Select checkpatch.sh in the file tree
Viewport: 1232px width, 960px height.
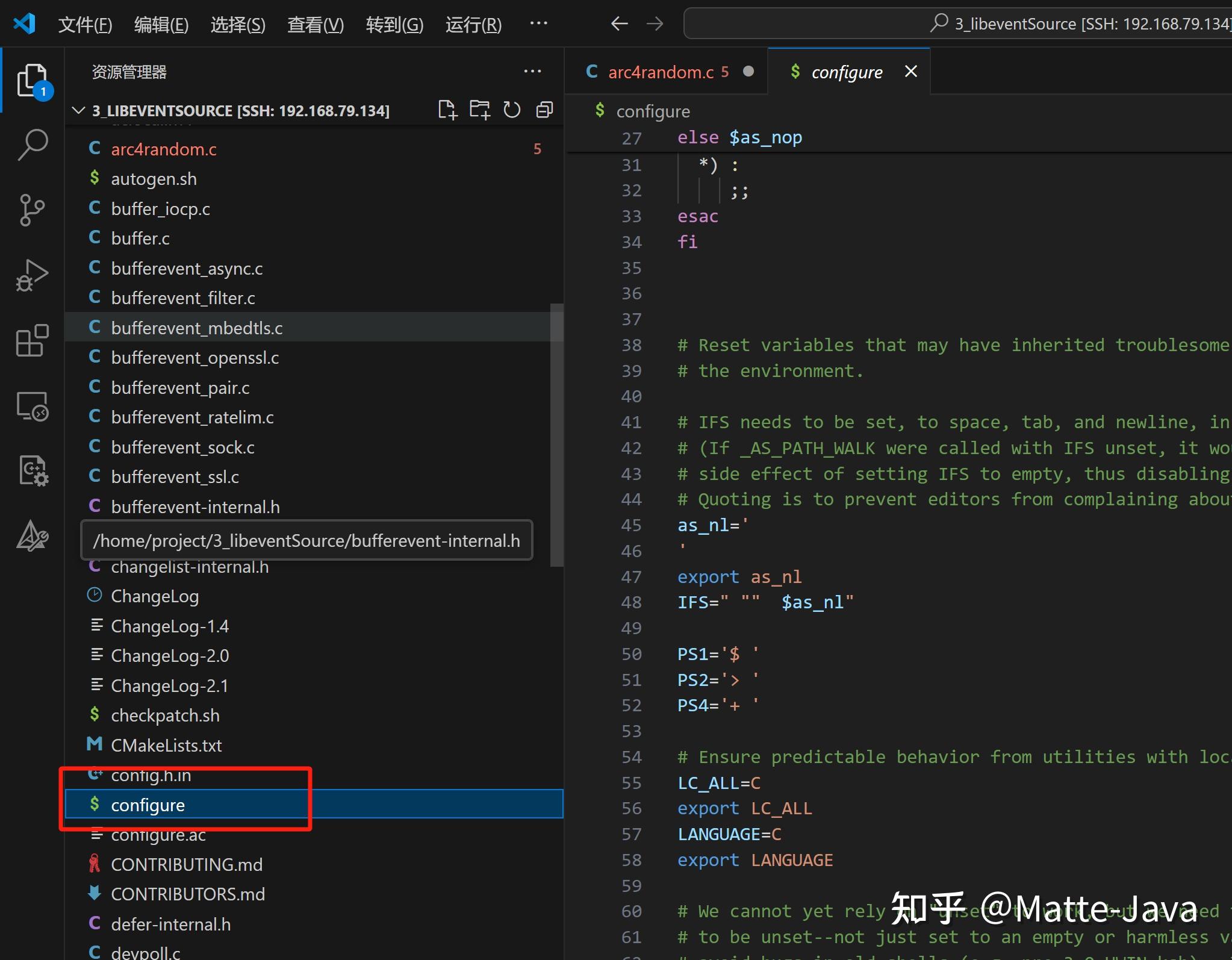(165, 715)
